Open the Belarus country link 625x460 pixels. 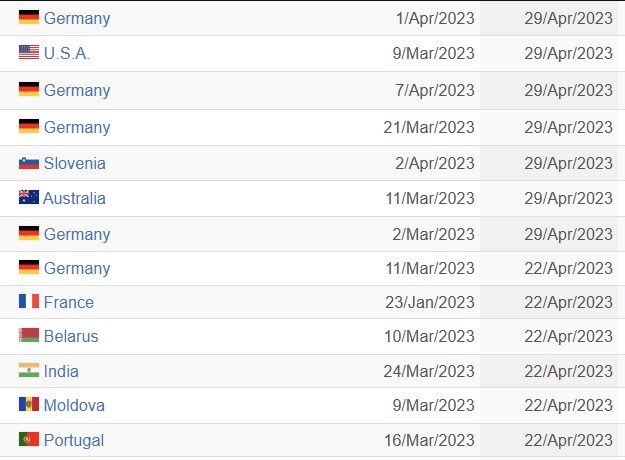[71, 336]
